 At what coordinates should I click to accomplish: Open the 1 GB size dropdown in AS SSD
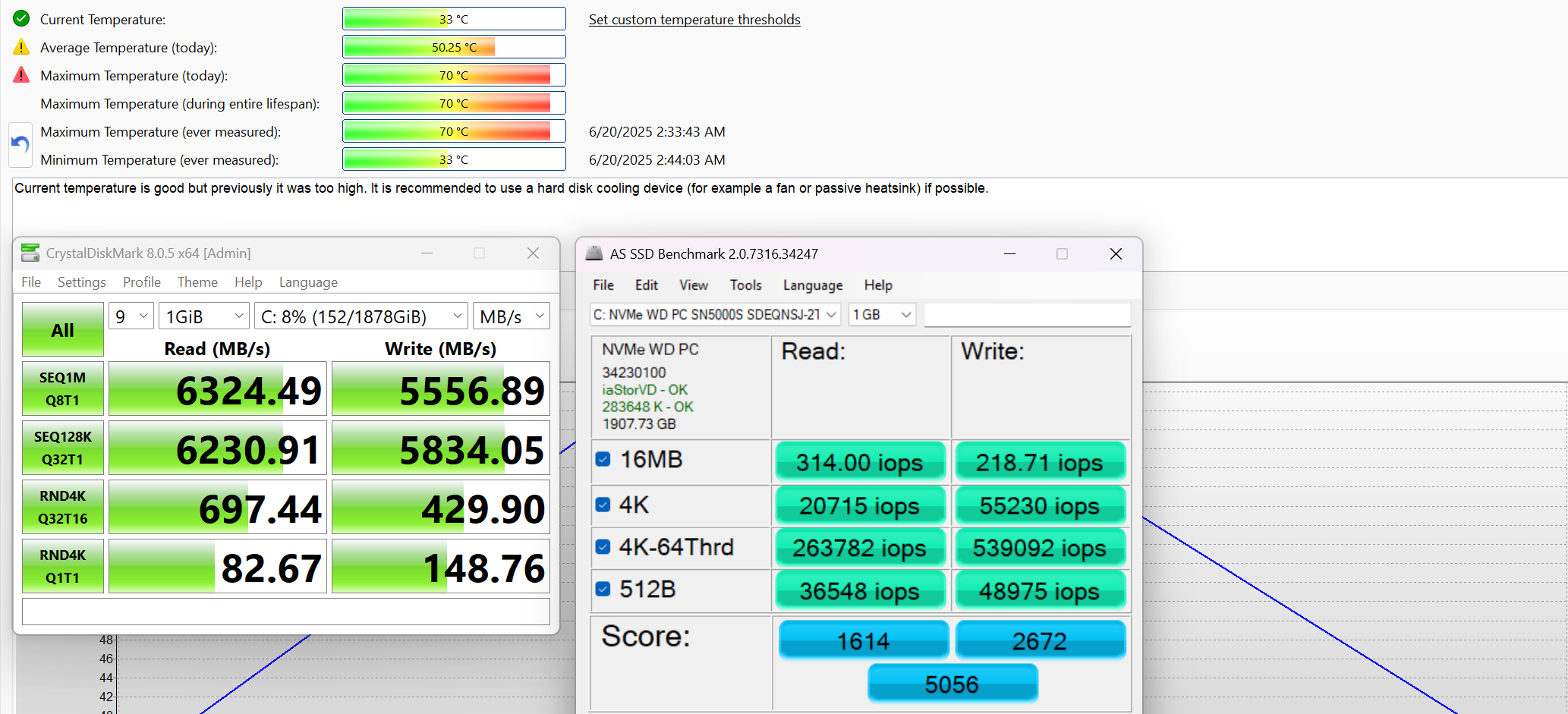click(881, 314)
